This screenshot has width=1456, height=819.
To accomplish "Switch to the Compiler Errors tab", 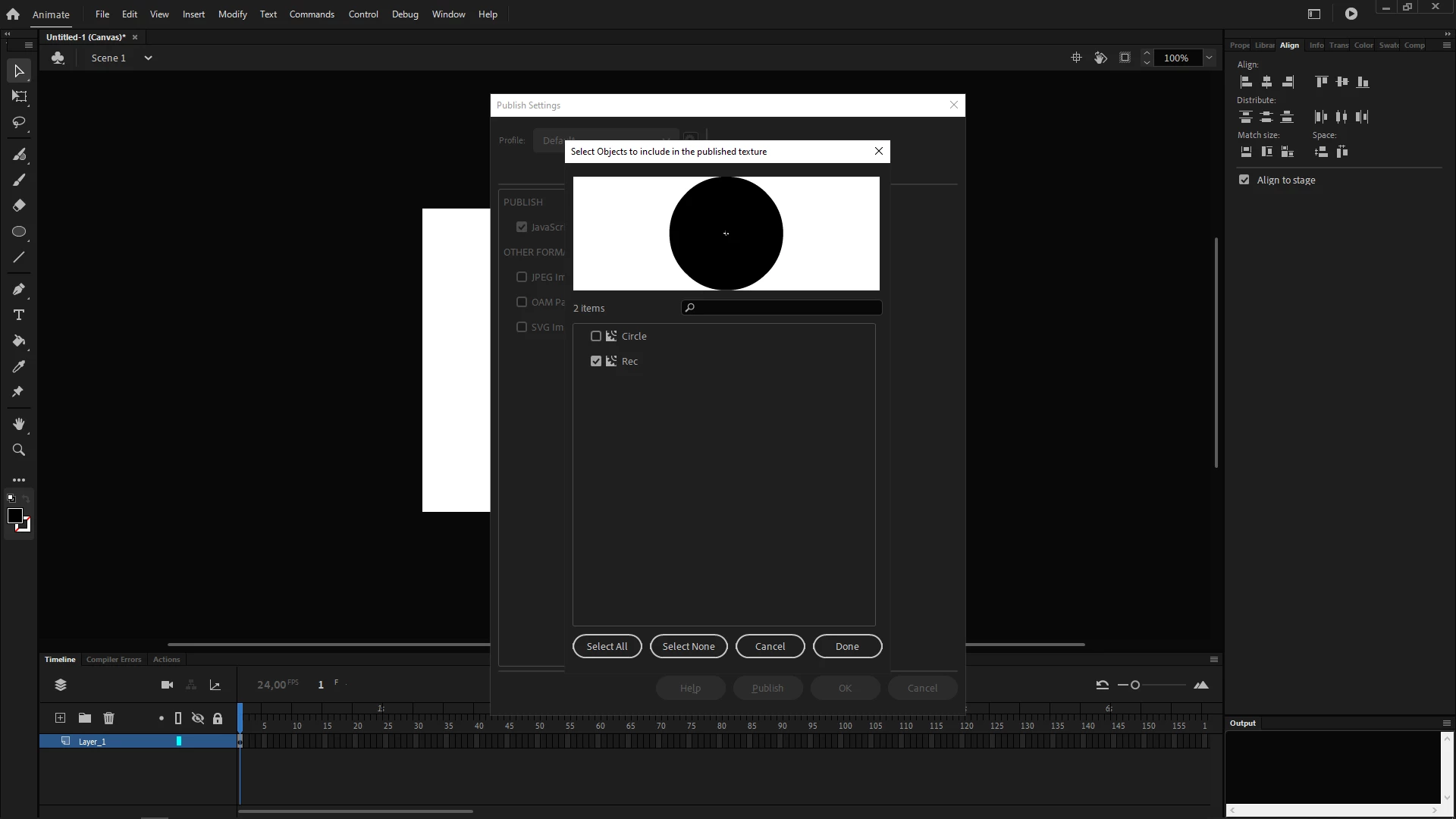I will (114, 659).
